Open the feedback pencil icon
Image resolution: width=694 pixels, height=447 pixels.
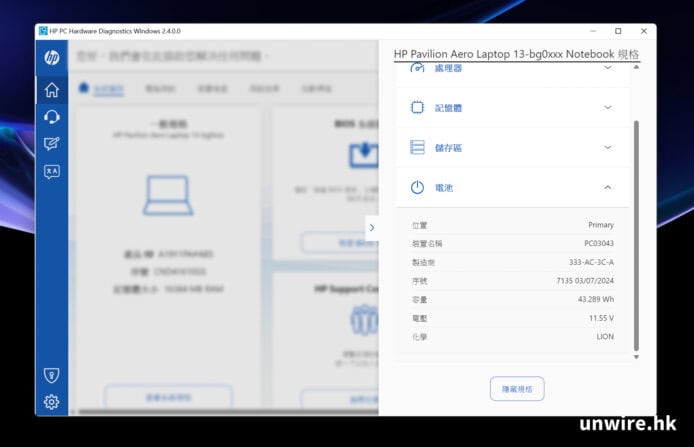tap(51, 144)
